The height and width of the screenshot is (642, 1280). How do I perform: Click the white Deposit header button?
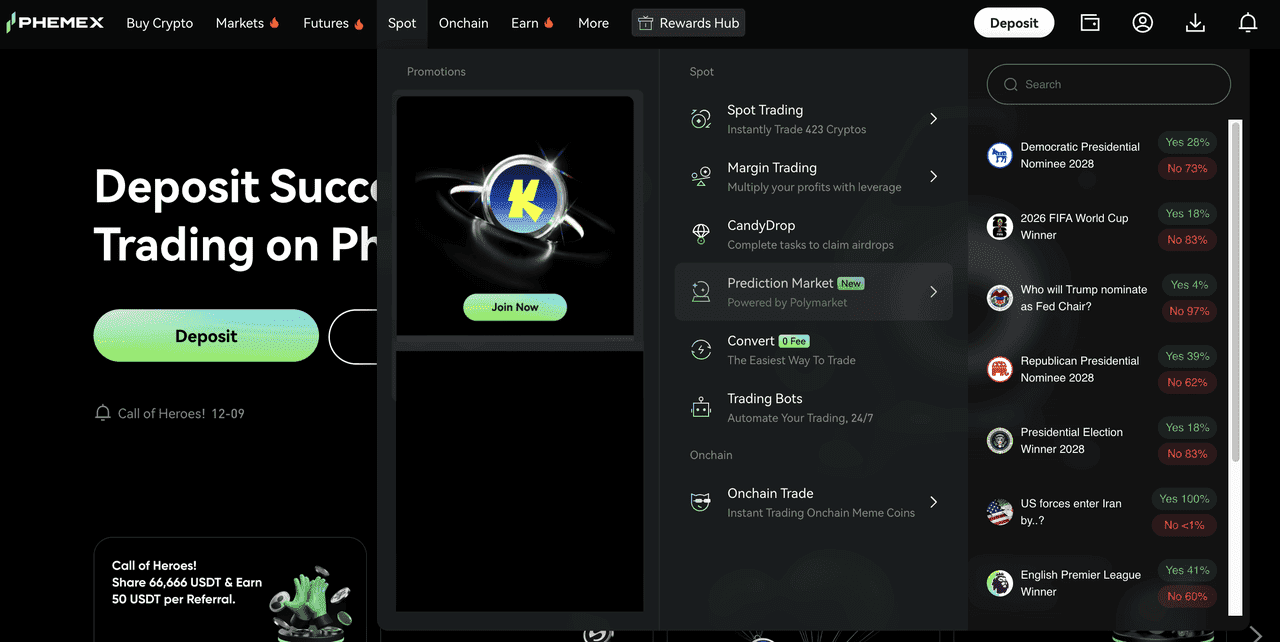click(1014, 23)
